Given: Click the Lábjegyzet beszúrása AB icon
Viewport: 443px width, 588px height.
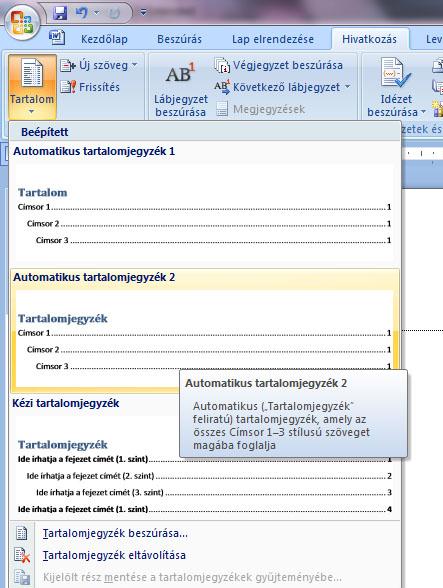Looking at the screenshot, I should (180, 73).
